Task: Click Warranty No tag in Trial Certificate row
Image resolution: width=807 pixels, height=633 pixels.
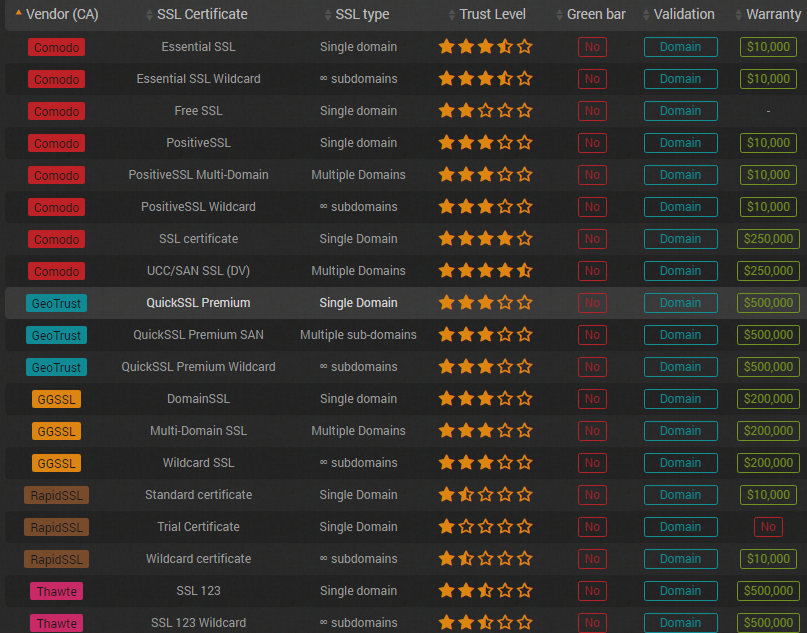Action: pyautogui.click(x=768, y=527)
